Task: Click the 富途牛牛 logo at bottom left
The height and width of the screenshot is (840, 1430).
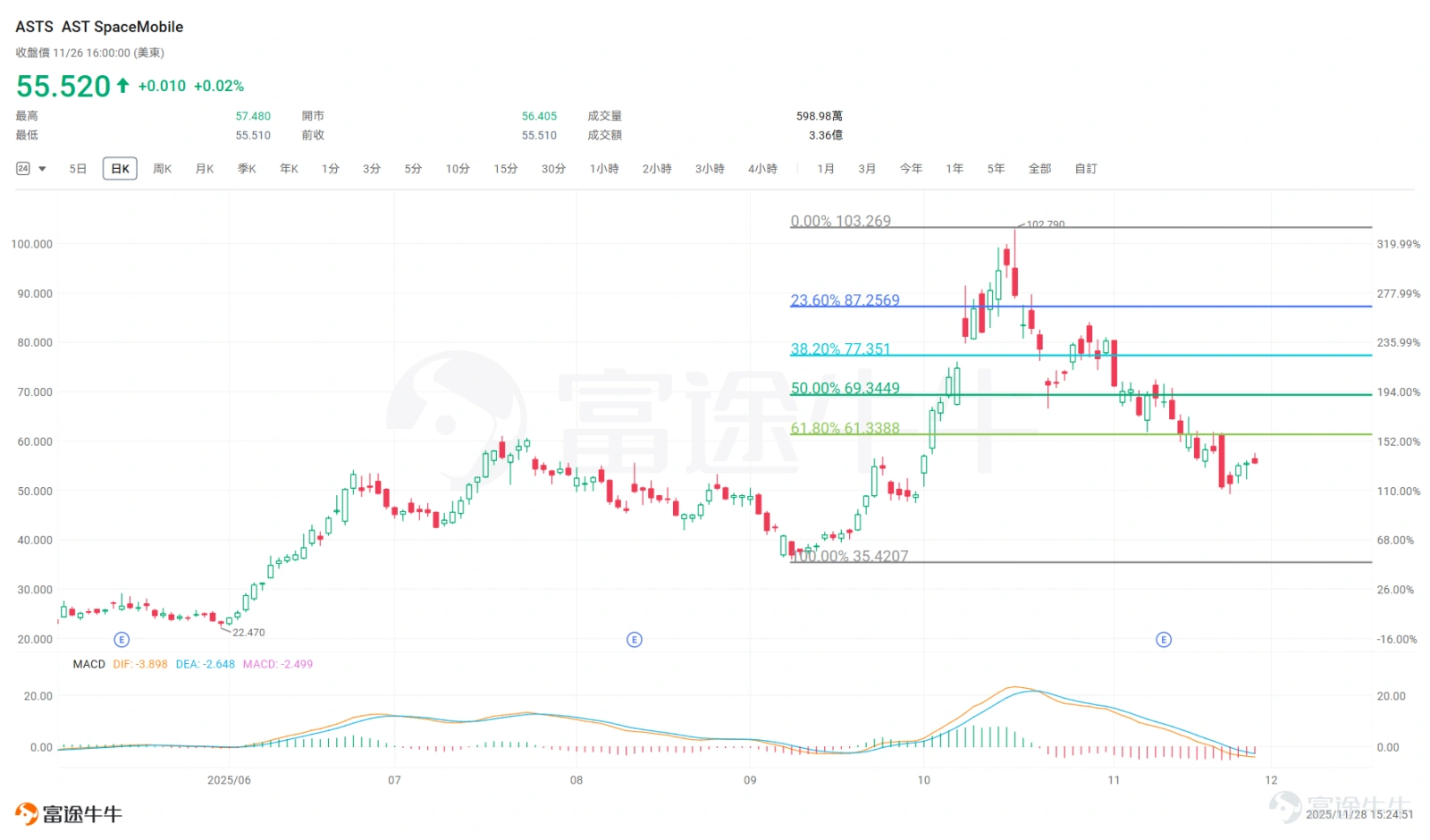Action: click(x=69, y=814)
